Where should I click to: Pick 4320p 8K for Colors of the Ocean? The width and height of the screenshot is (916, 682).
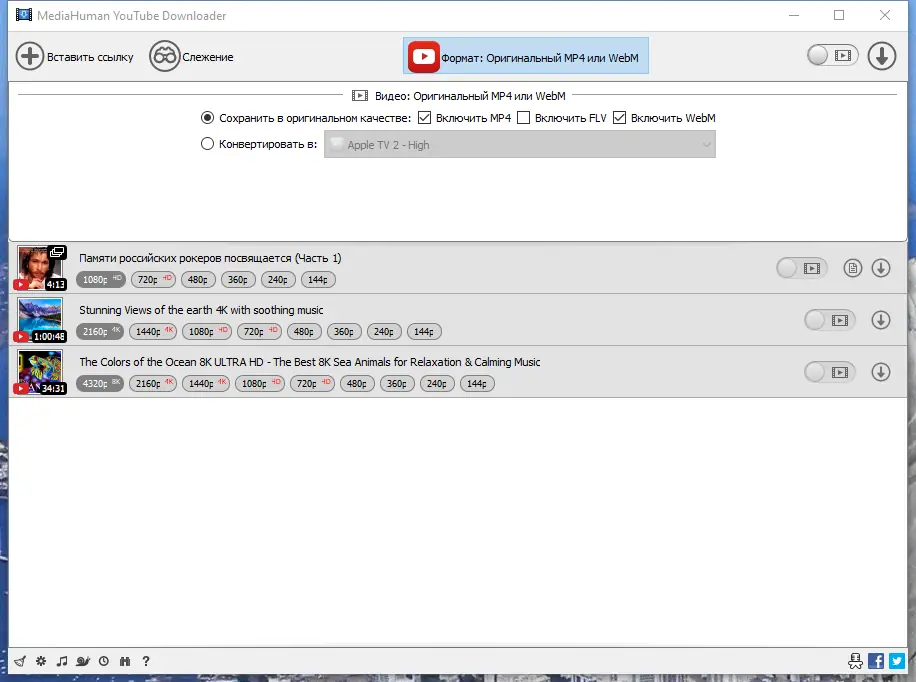pyautogui.click(x=100, y=384)
